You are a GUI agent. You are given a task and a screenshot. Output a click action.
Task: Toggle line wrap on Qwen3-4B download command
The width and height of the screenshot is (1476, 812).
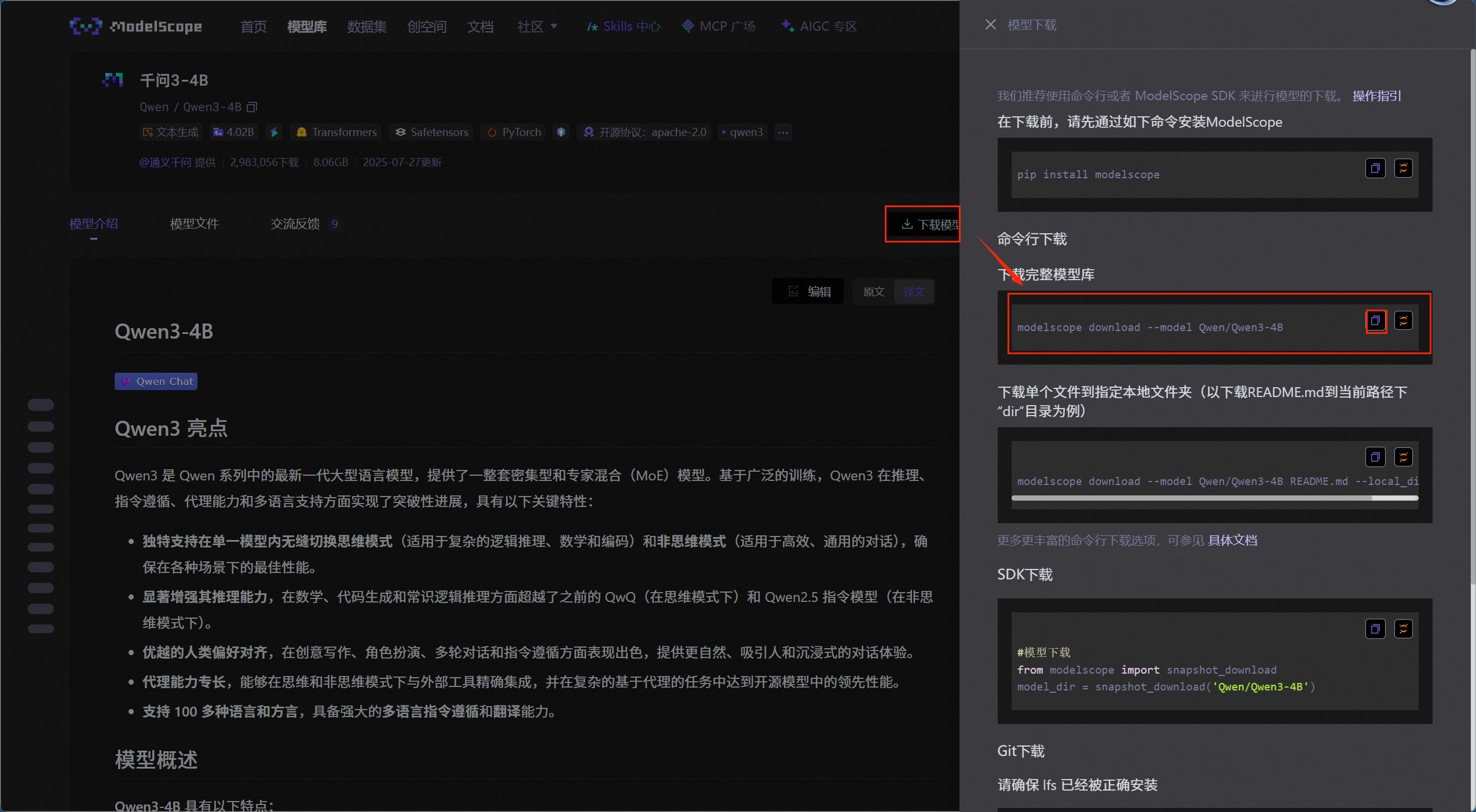pos(1403,321)
